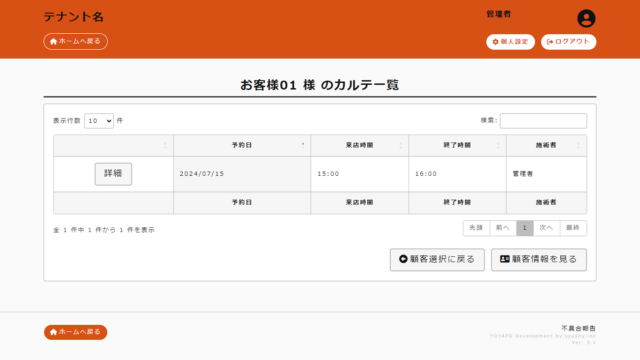The width and height of the screenshot is (640, 360).
Task: Click the 全 1 件中 record count text
Action: click(104, 230)
